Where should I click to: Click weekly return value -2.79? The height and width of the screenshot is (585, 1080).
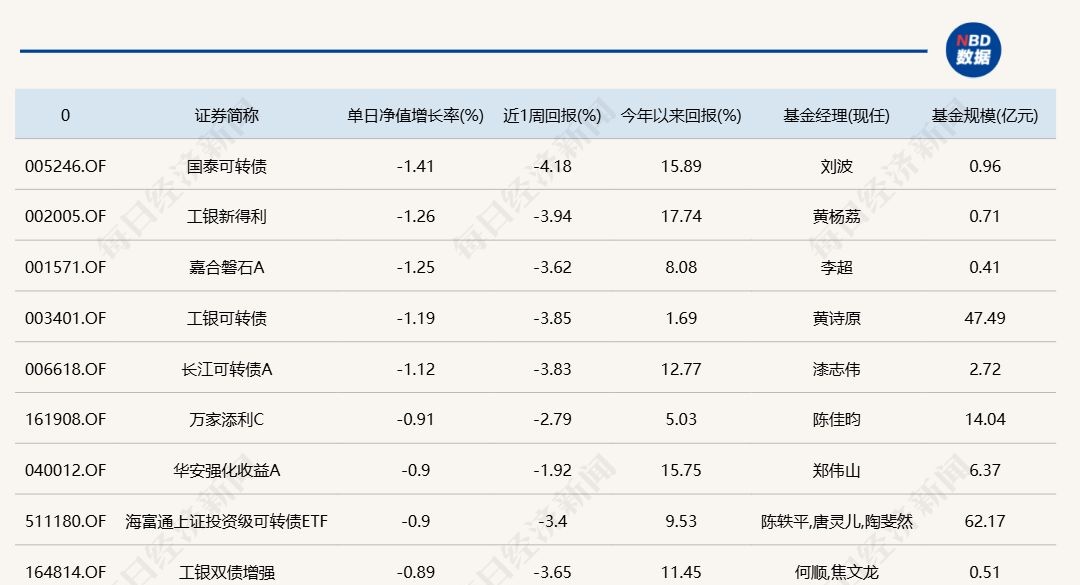pos(552,419)
